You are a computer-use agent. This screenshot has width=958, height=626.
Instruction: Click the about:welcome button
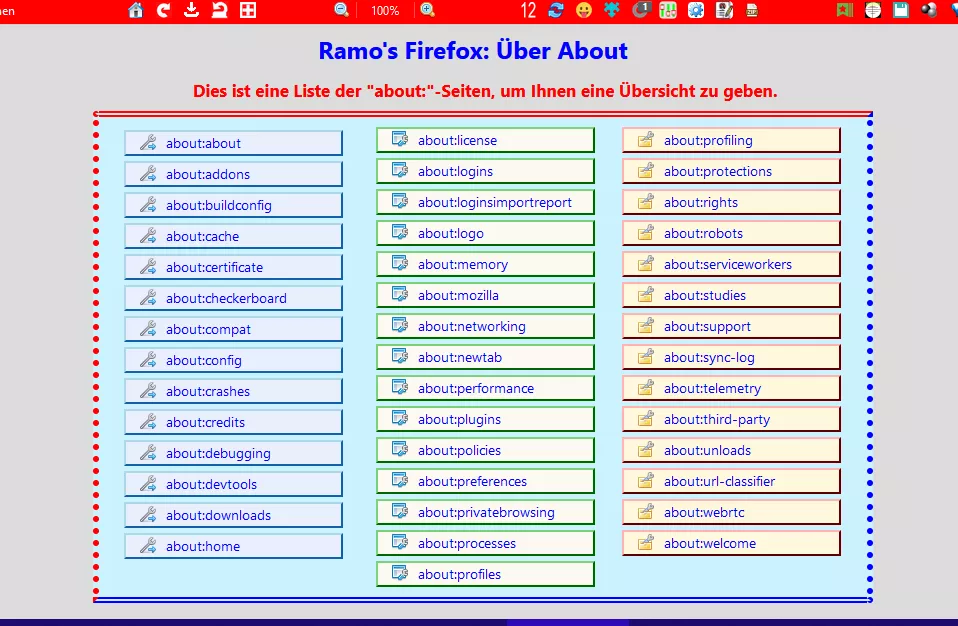731,543
